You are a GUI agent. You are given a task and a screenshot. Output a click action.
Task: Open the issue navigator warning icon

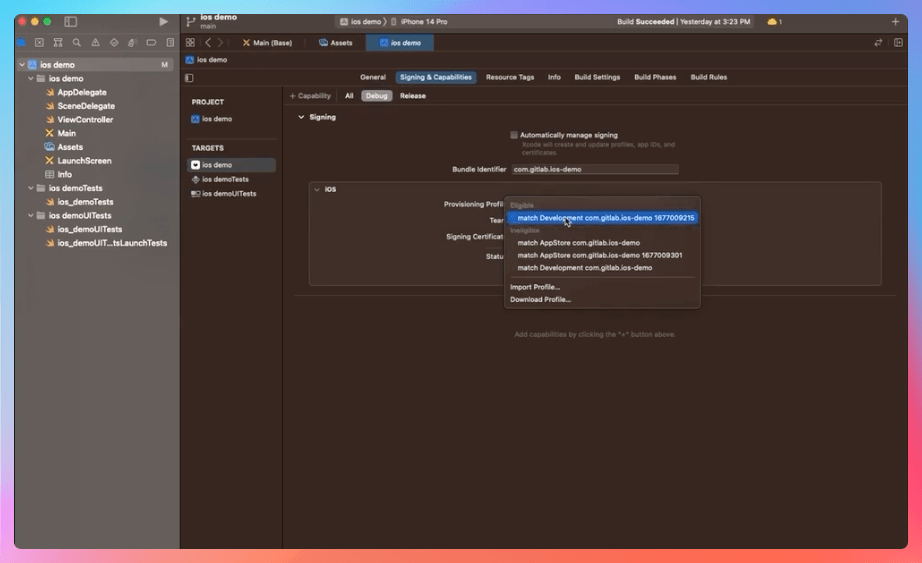click(x=95, y=42)
